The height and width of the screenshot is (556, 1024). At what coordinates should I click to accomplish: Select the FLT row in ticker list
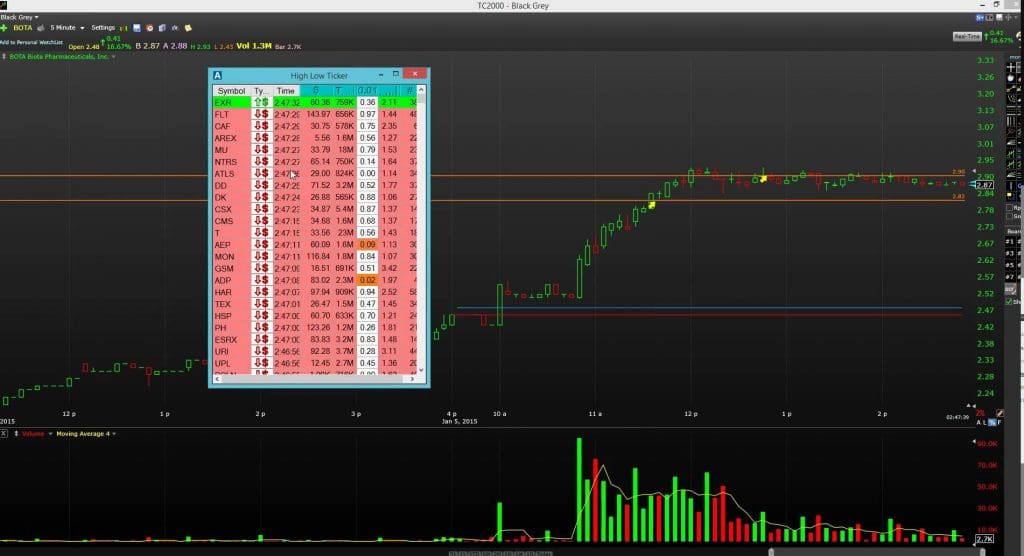click(x=315, y=114)
